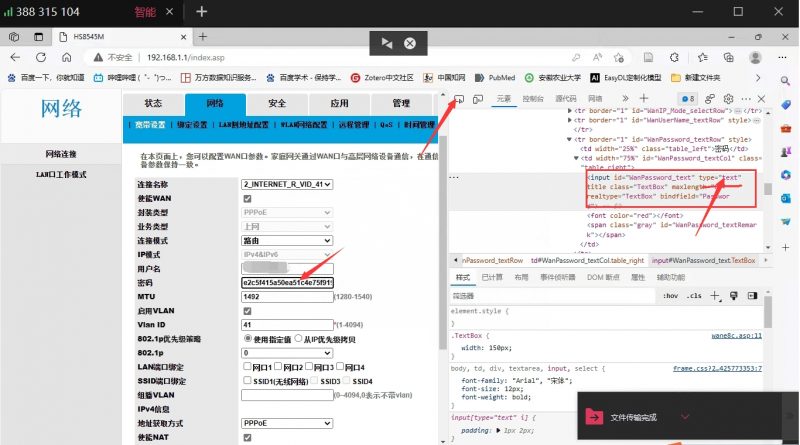
Task: Toggle the 启用VLAN checkbox
Action: [247, 311]
